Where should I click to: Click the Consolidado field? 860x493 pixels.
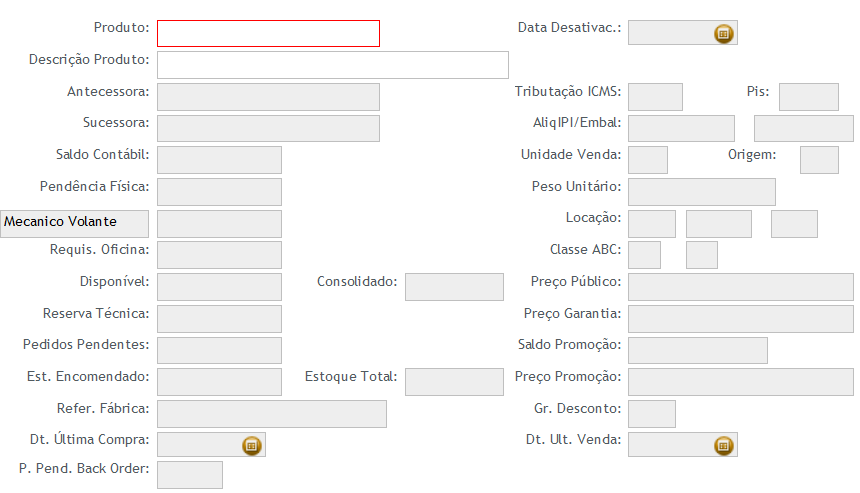(454, 287)
